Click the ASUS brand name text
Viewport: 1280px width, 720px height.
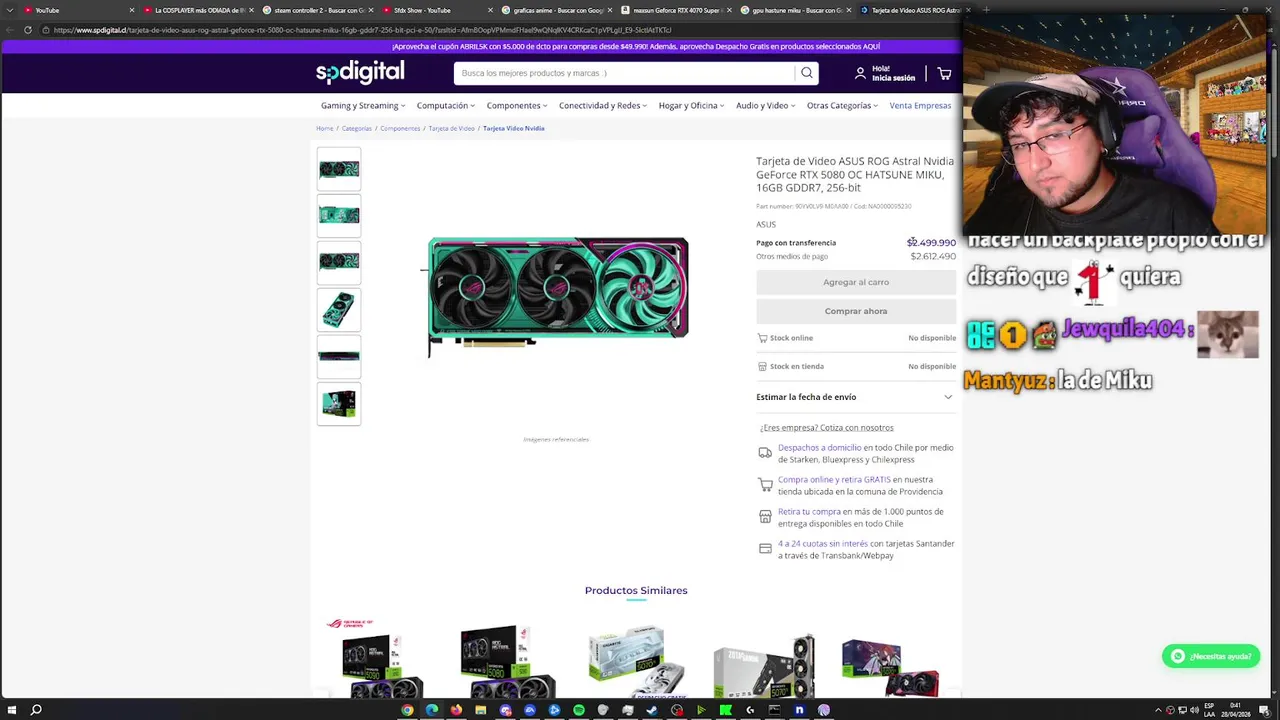click(x=766, y=224)
